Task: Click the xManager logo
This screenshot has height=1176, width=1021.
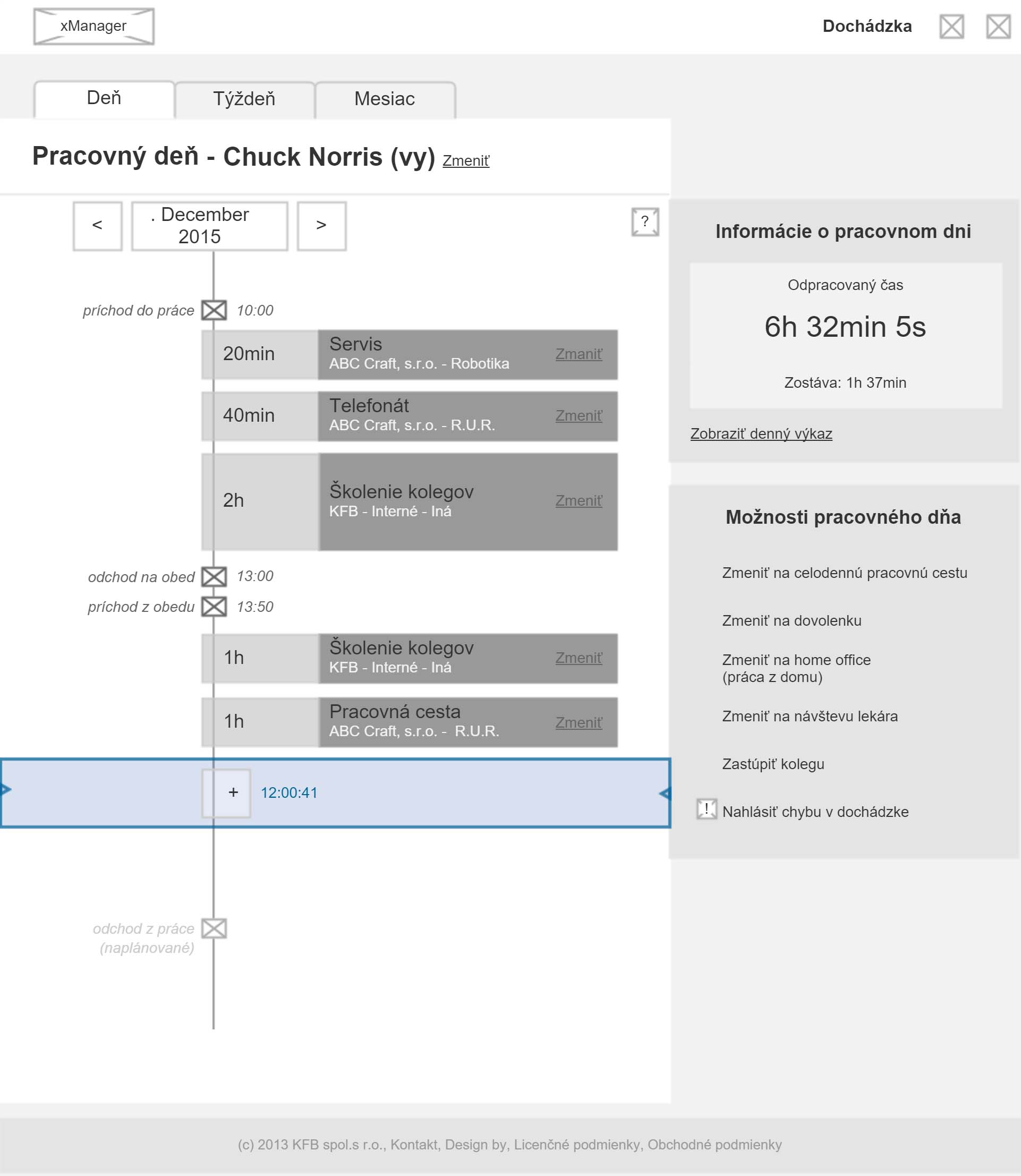Action: pyautogui.click(x=94, y=26)
